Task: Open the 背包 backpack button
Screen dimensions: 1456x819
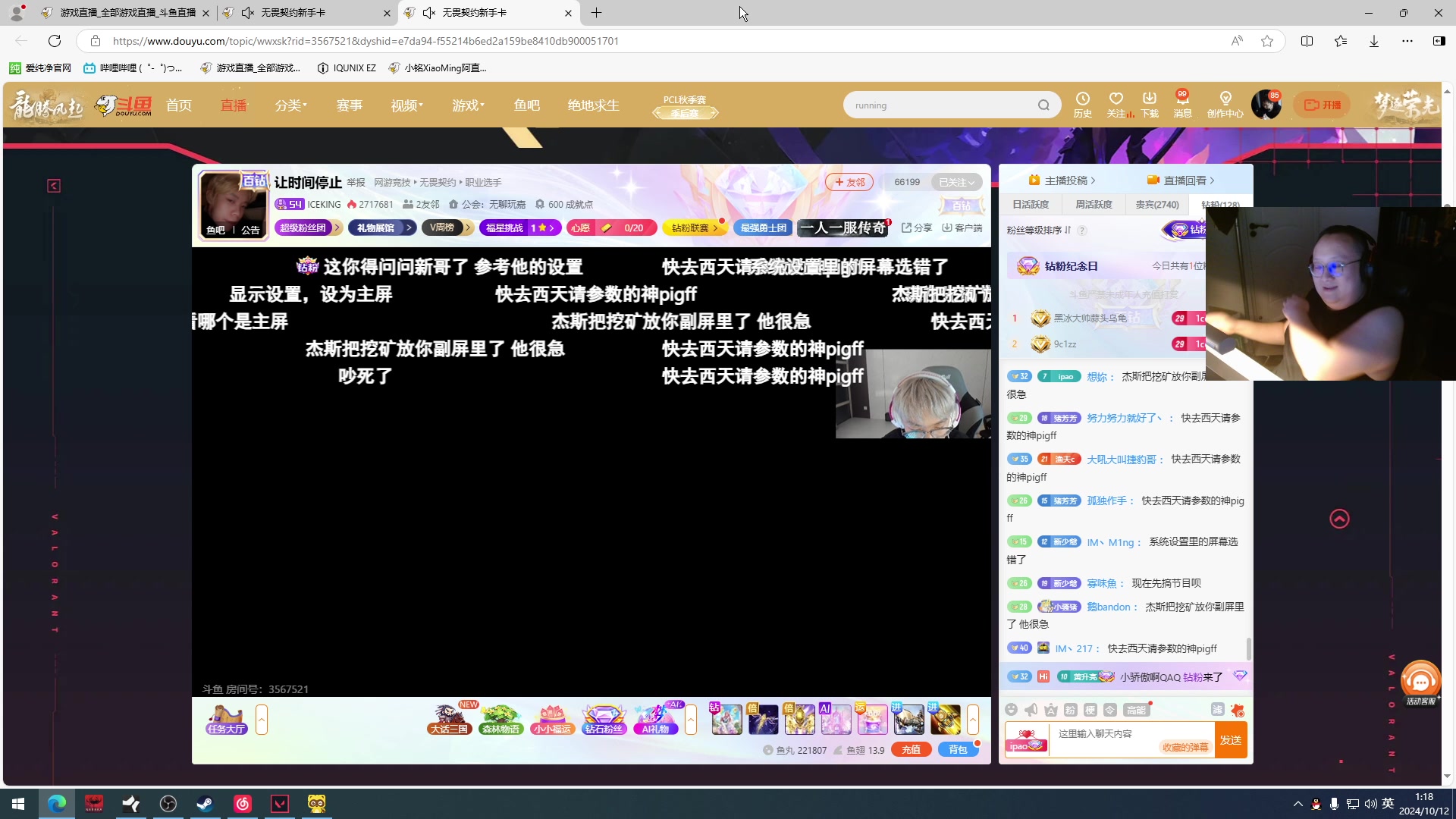Action: click(959, 750)
